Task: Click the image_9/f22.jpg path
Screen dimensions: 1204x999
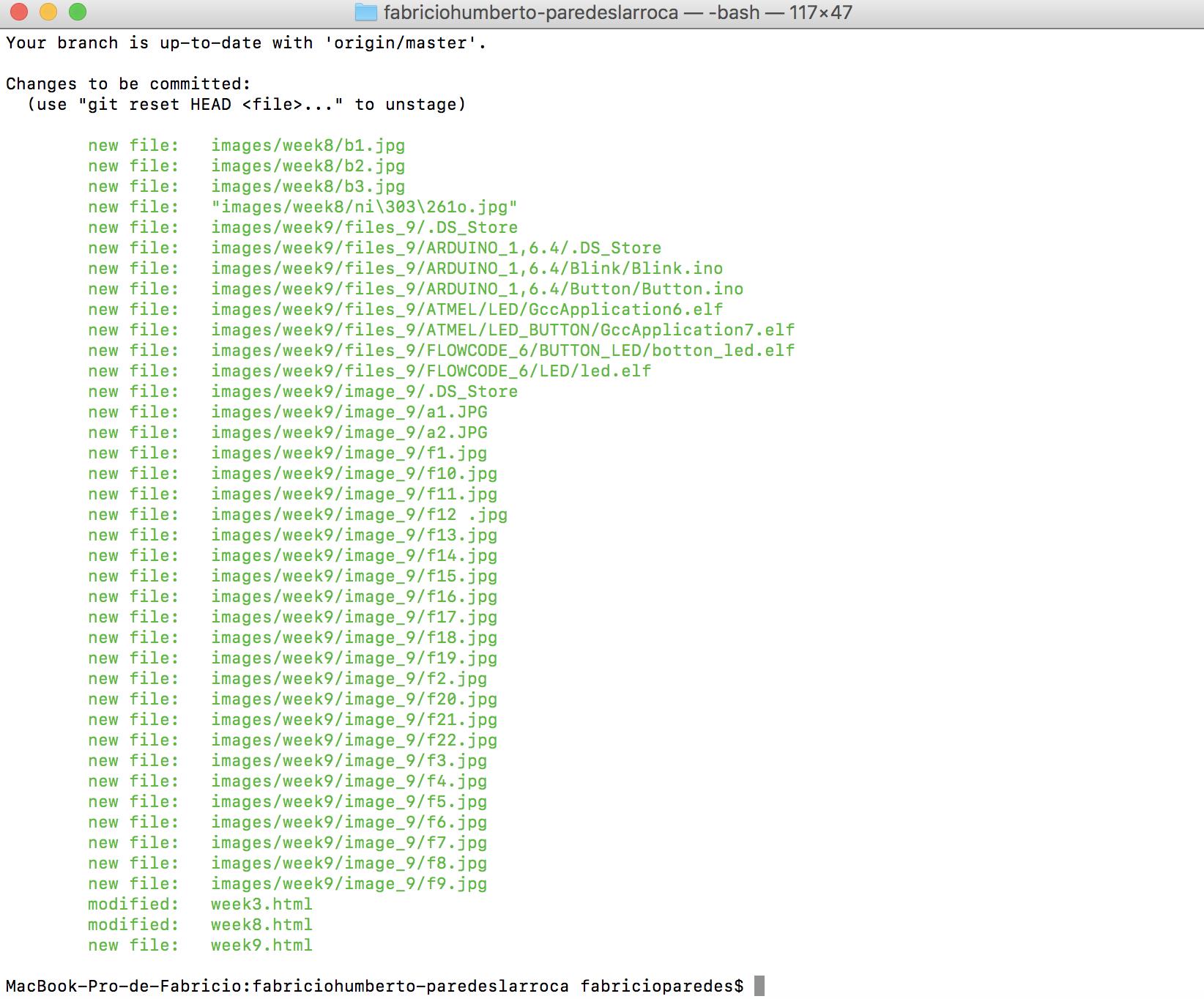Action: pos(354,740)
